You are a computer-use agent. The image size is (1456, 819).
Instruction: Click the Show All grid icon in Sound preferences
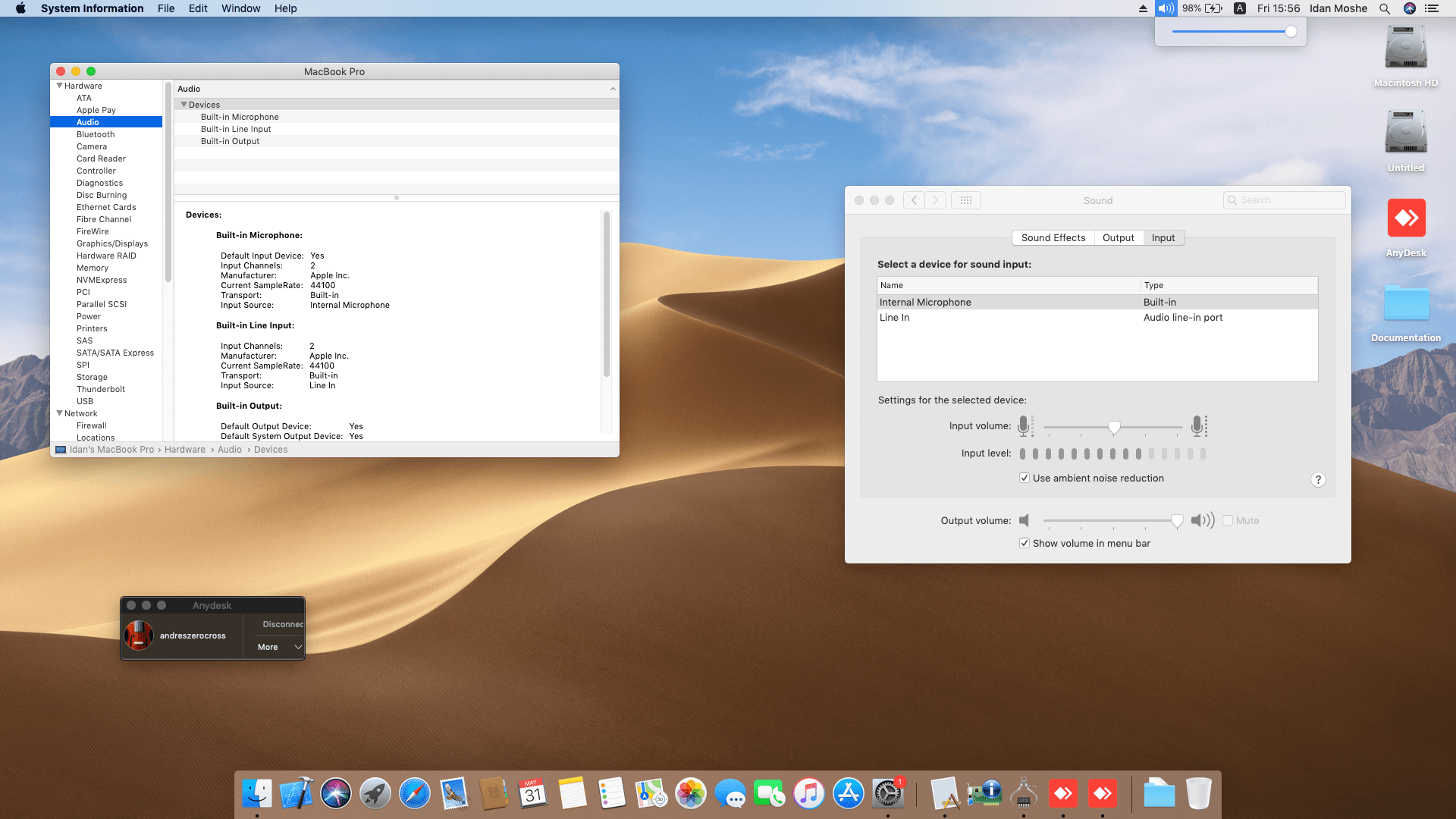point(965,200)
